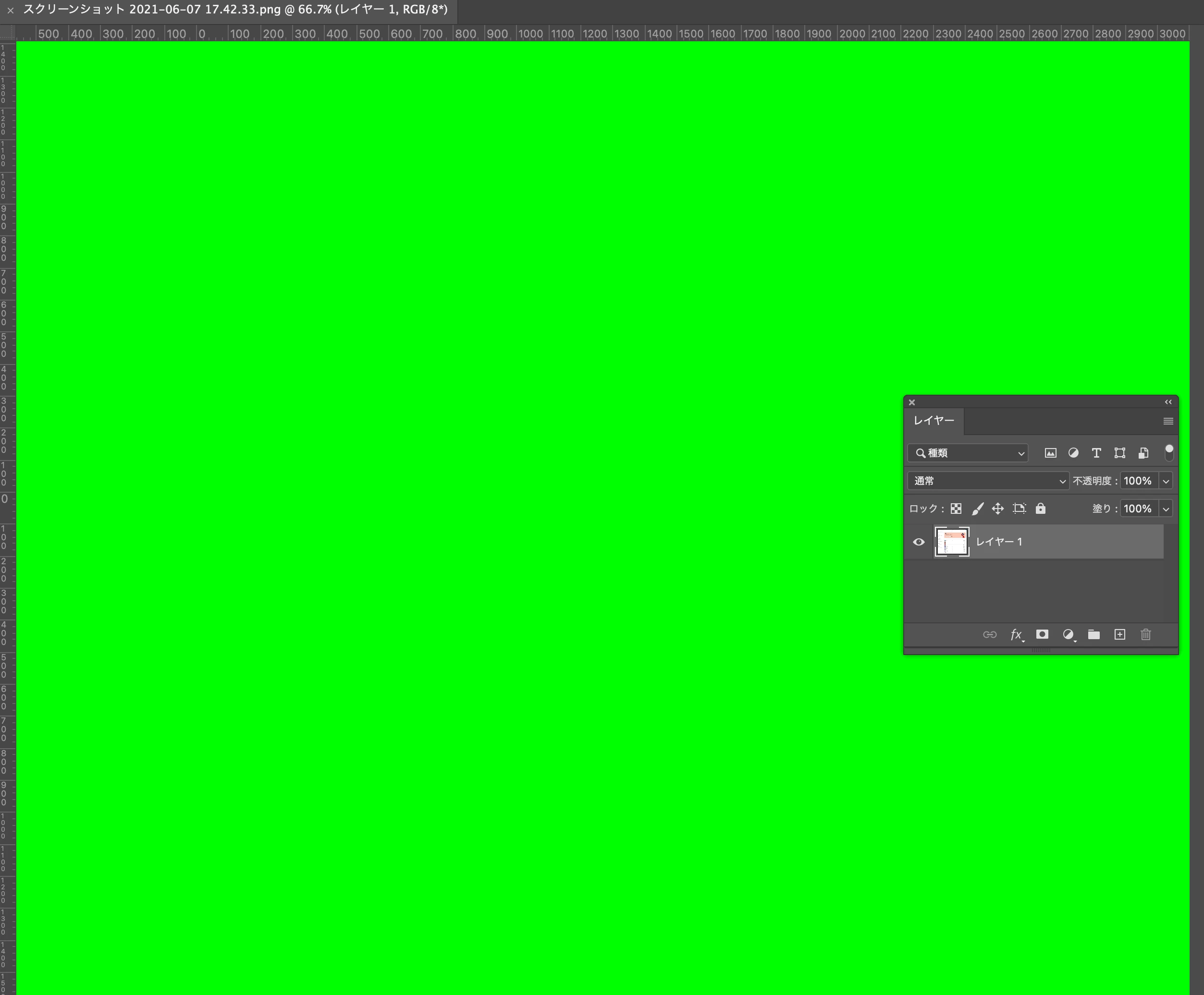The image size is (1204, 995).
Task: Hide レイヤー 1 using eye icon
Action: (919, 542)
